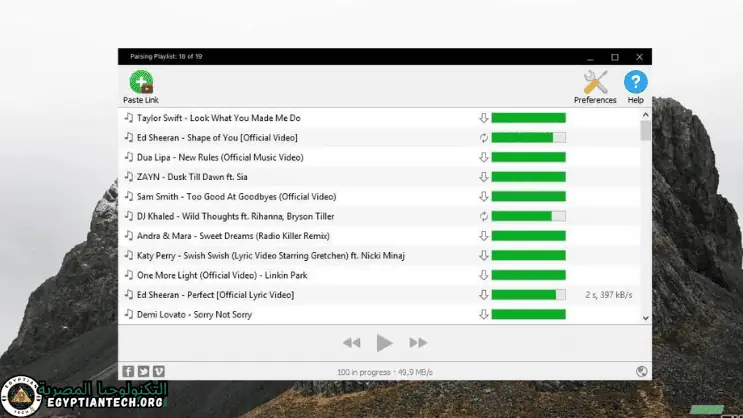Click download arrow for Taylor Swift track
The width and height of the screenshot is (743, 418).
(x=483, y=118)
